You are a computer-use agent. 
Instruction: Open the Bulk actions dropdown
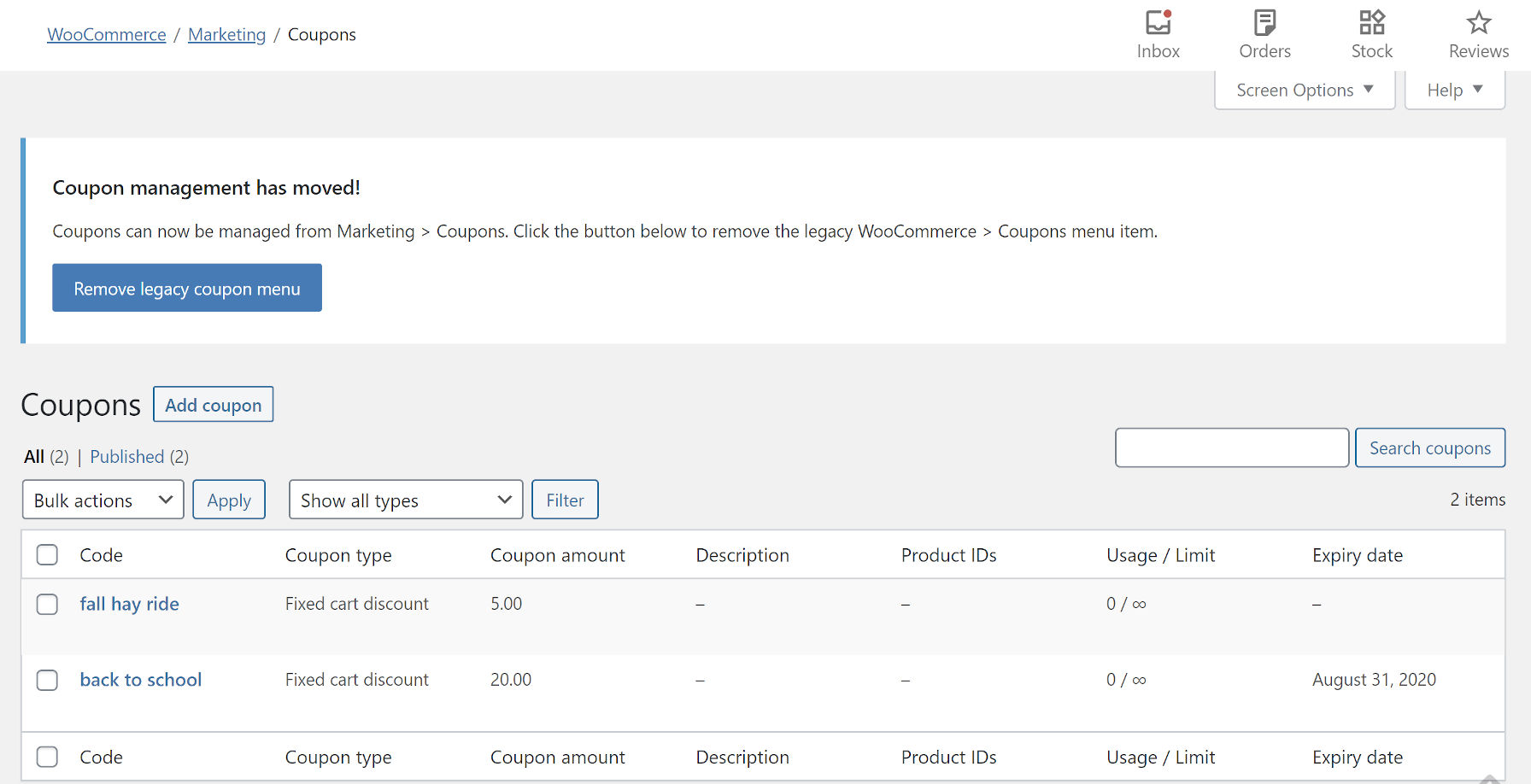click(103, 500)
